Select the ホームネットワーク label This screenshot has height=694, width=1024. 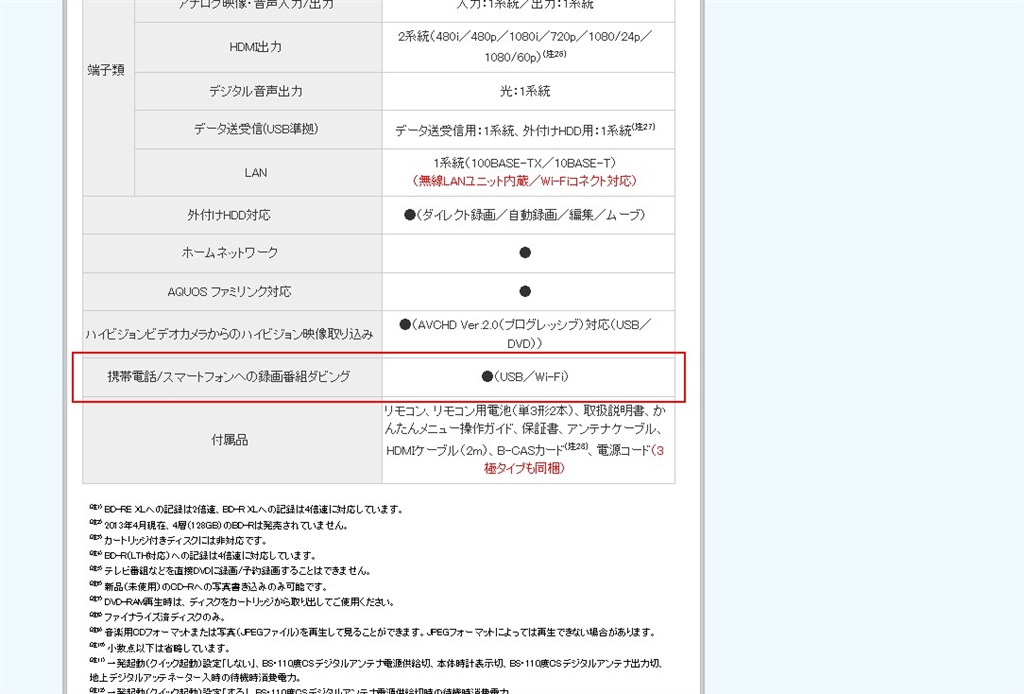tap(229, 253)
